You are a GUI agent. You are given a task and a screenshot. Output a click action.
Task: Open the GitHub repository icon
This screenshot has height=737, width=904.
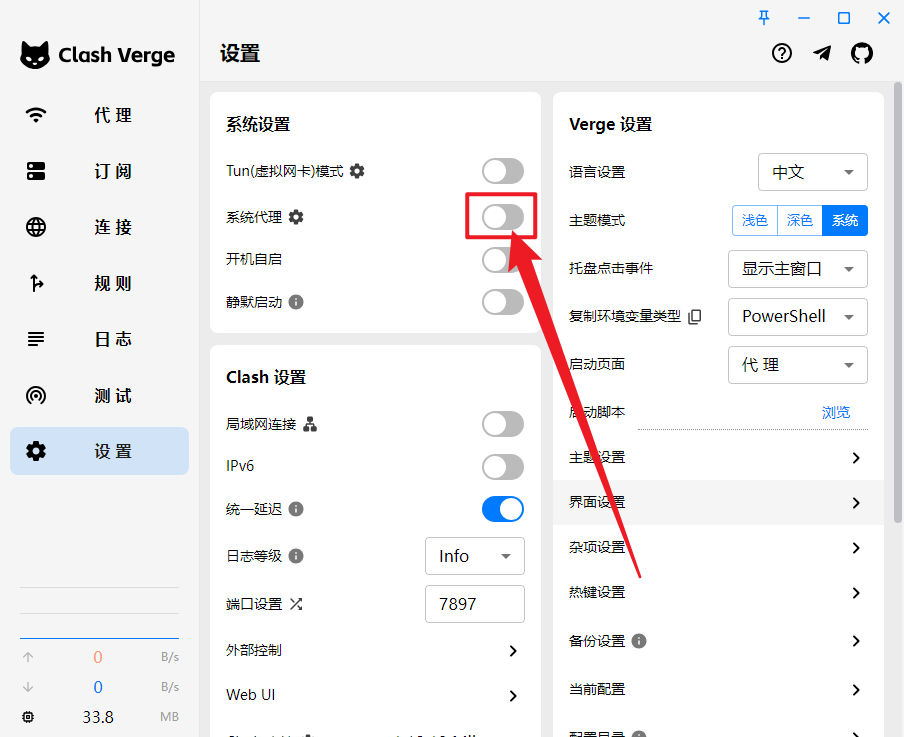click(x=862, y=54)
